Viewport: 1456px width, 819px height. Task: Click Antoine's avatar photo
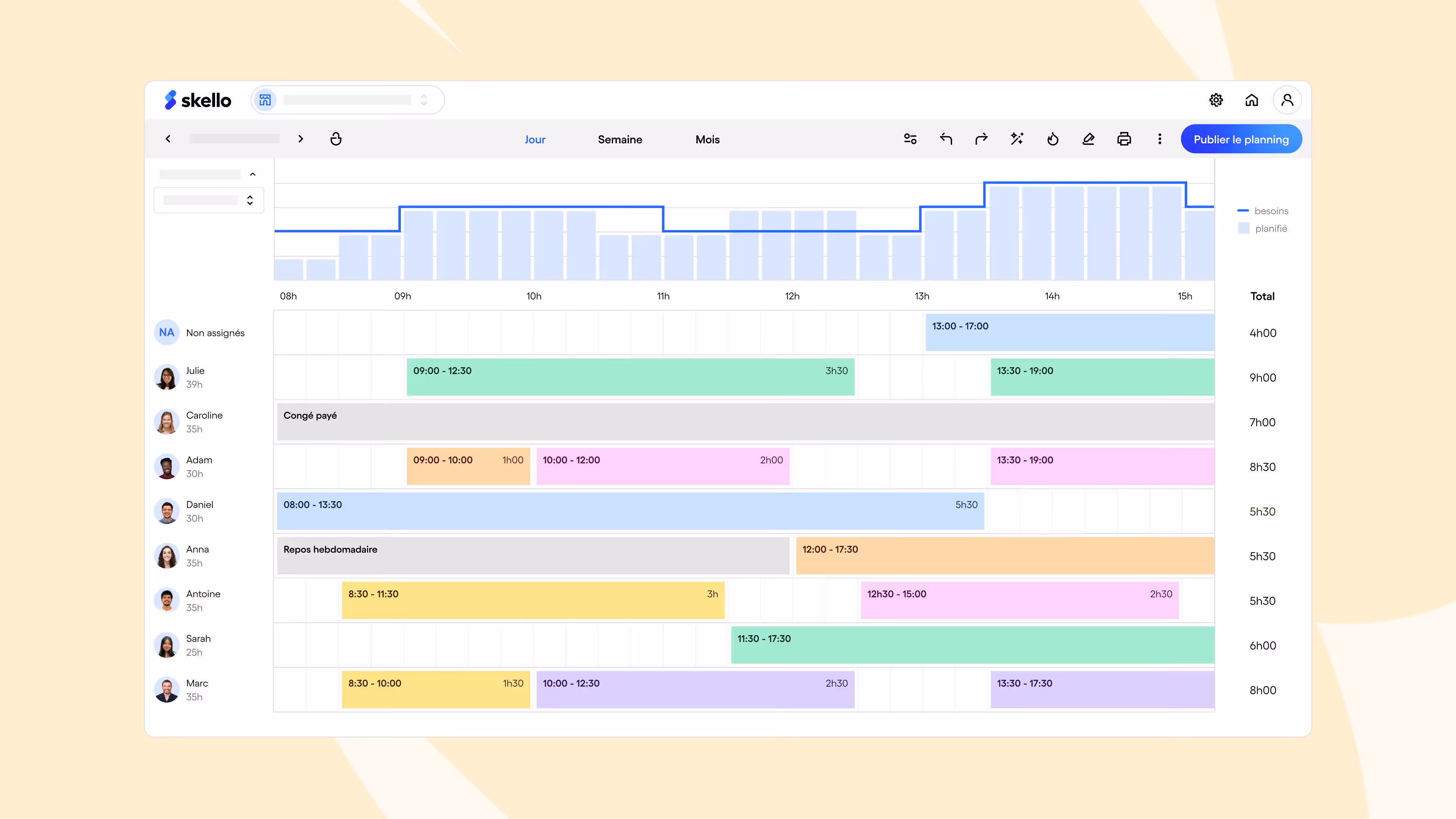[167, 600]
